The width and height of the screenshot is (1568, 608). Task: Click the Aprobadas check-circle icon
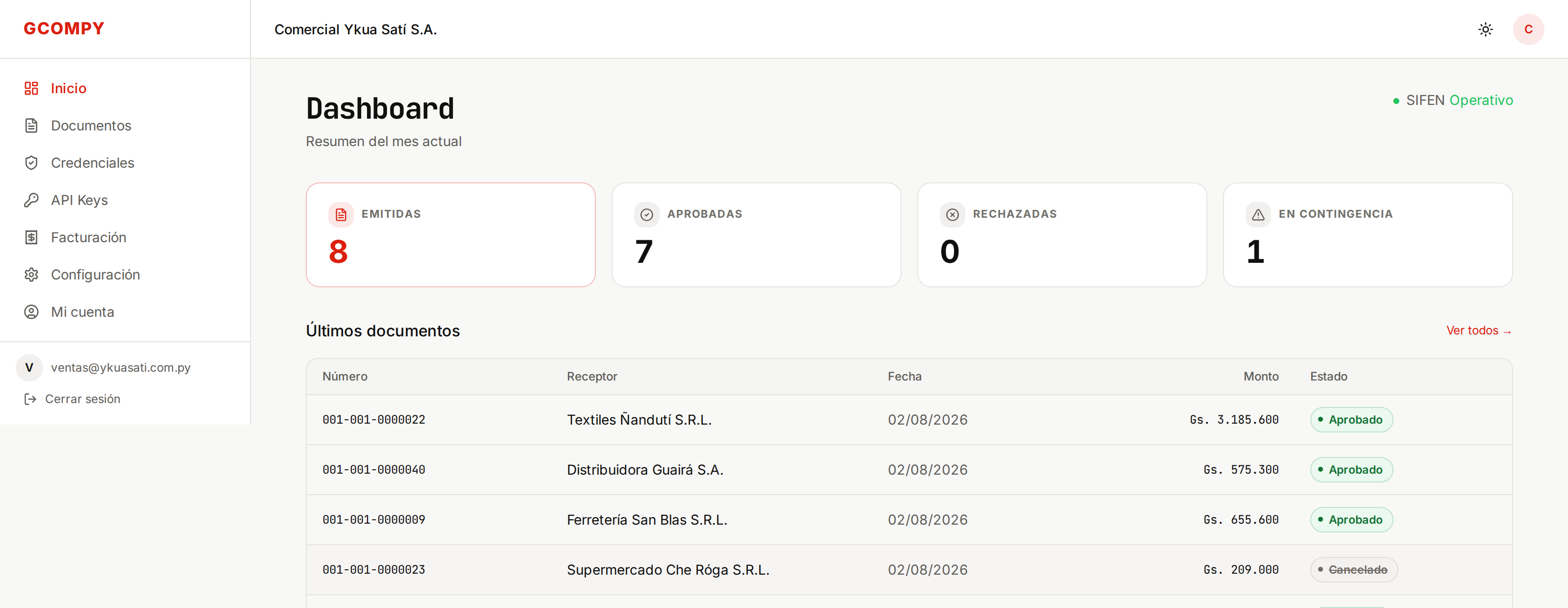coord(646,214)
